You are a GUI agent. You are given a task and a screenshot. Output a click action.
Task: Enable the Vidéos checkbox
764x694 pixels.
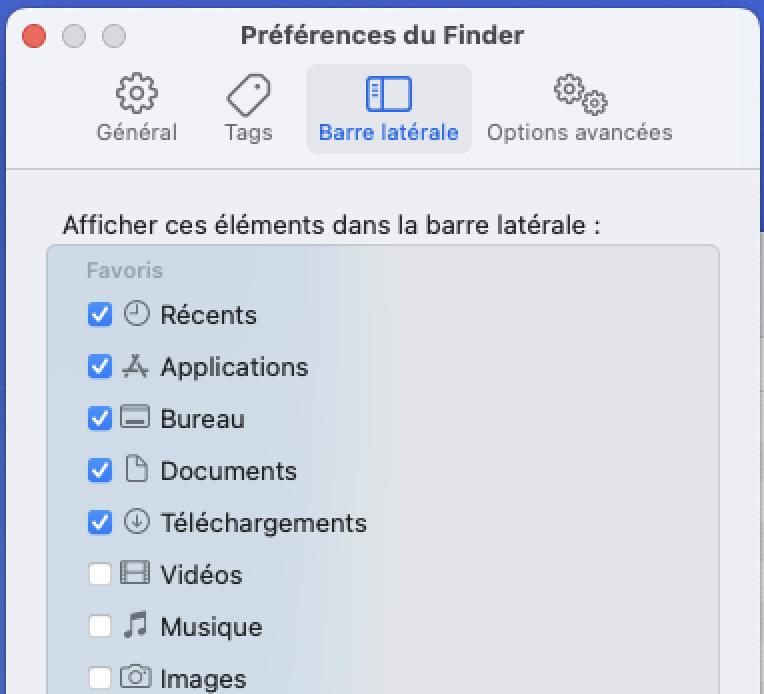tap(100, 575)
